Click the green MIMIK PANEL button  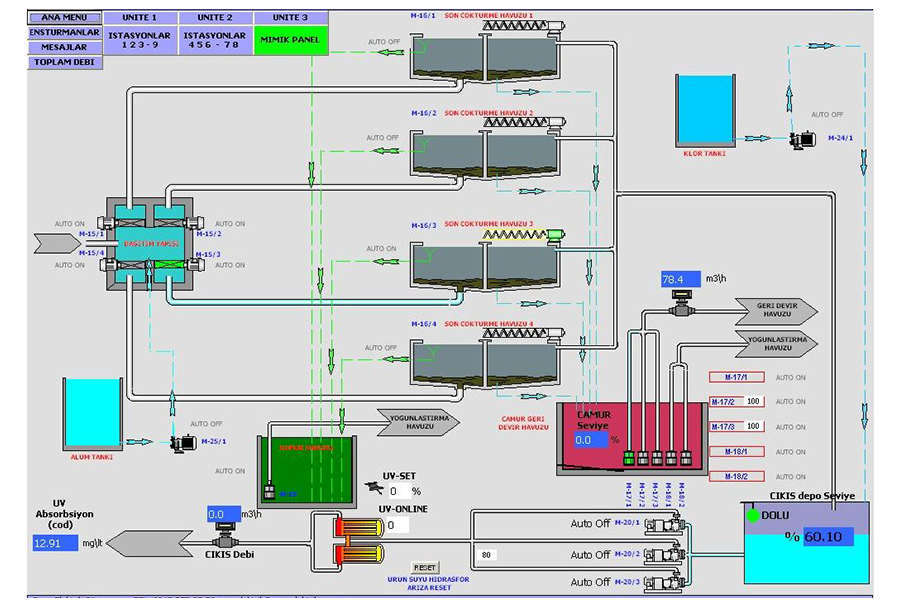click(290, 40)
